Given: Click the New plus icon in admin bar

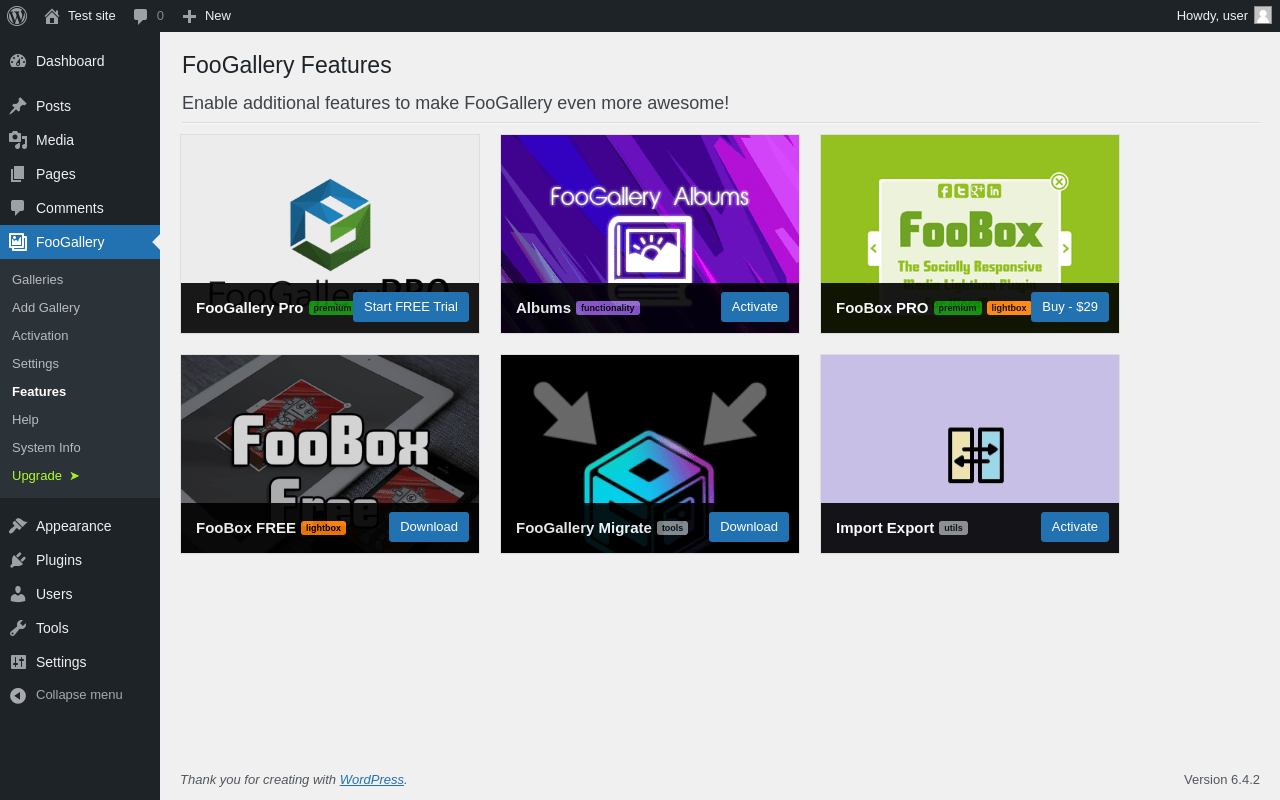Looking at the screenshot, I should pyautogui.click(x=189, y=16).
